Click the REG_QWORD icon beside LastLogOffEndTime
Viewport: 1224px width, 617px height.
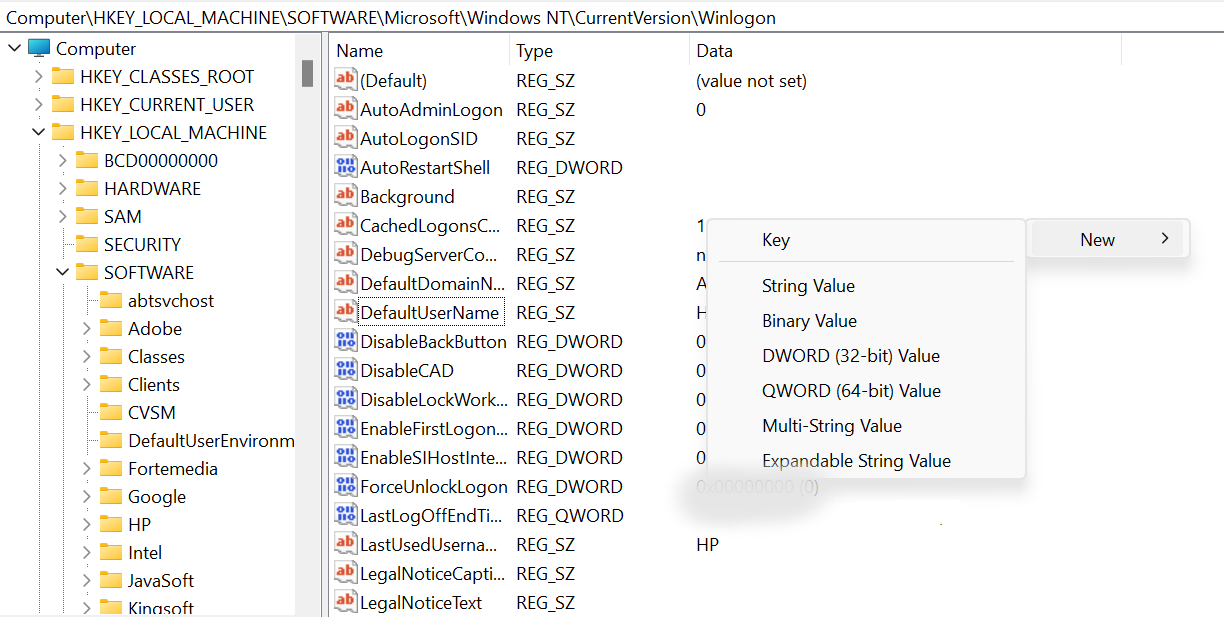(x=345, y=515)
